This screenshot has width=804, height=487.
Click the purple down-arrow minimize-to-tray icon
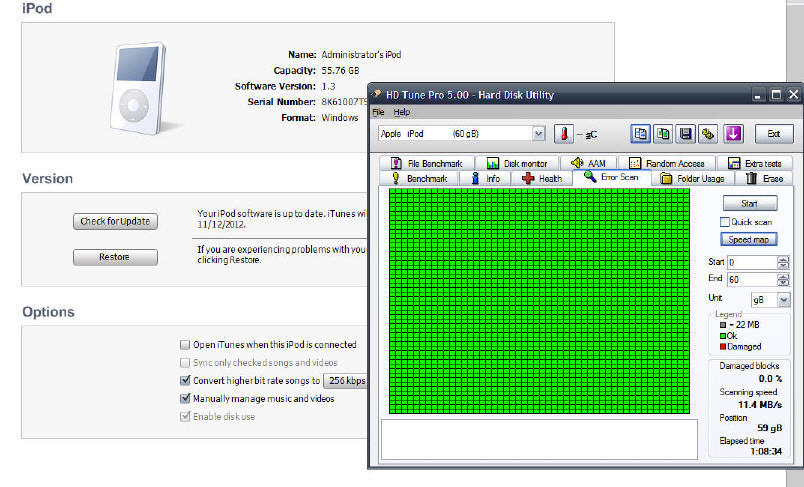pos(733,134)
